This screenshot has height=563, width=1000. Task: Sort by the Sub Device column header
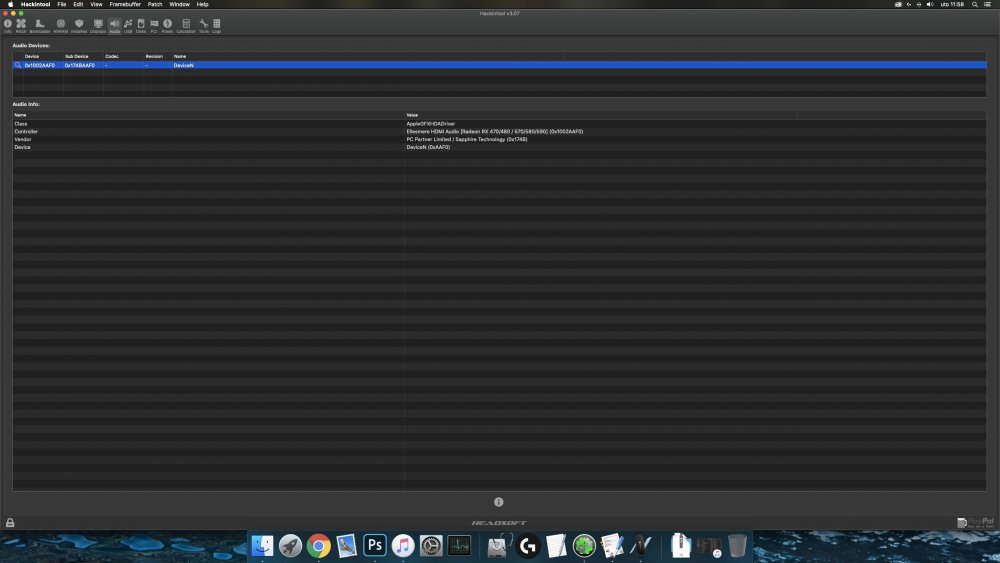83,56
